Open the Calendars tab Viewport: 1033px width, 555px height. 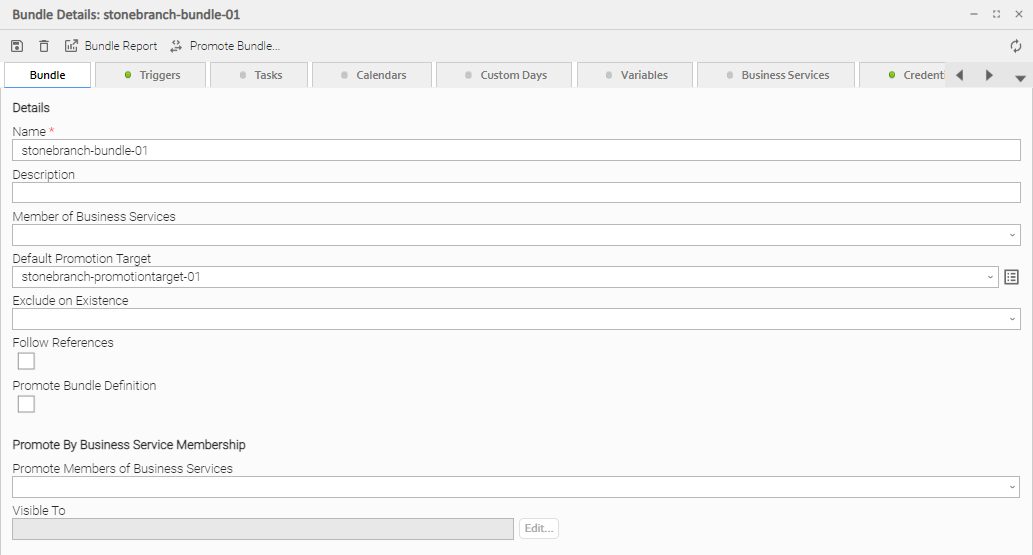372,75
